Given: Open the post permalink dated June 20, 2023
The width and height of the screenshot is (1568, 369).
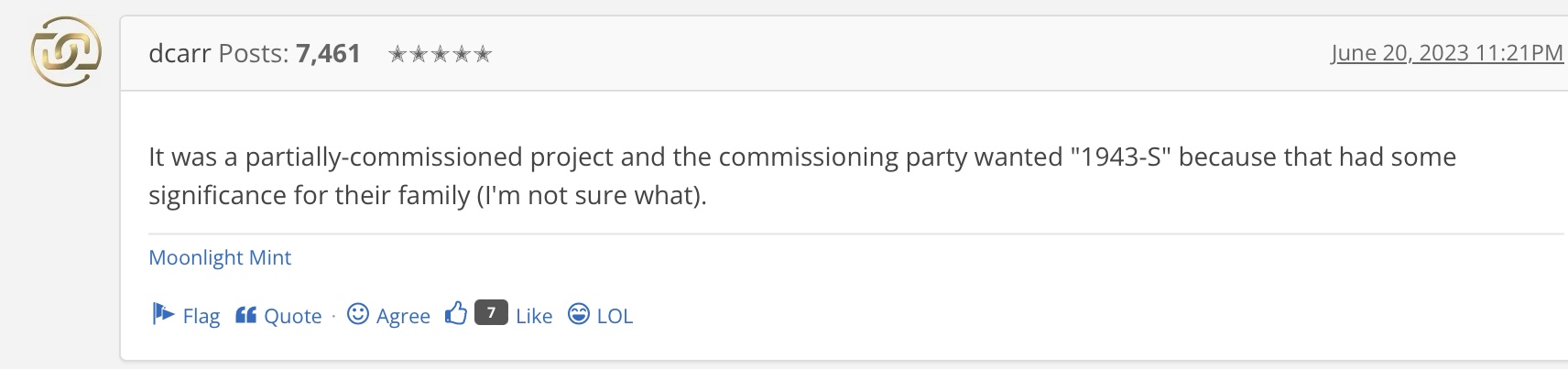Looking at the screenshot, I should click(x=1446, y=53).
